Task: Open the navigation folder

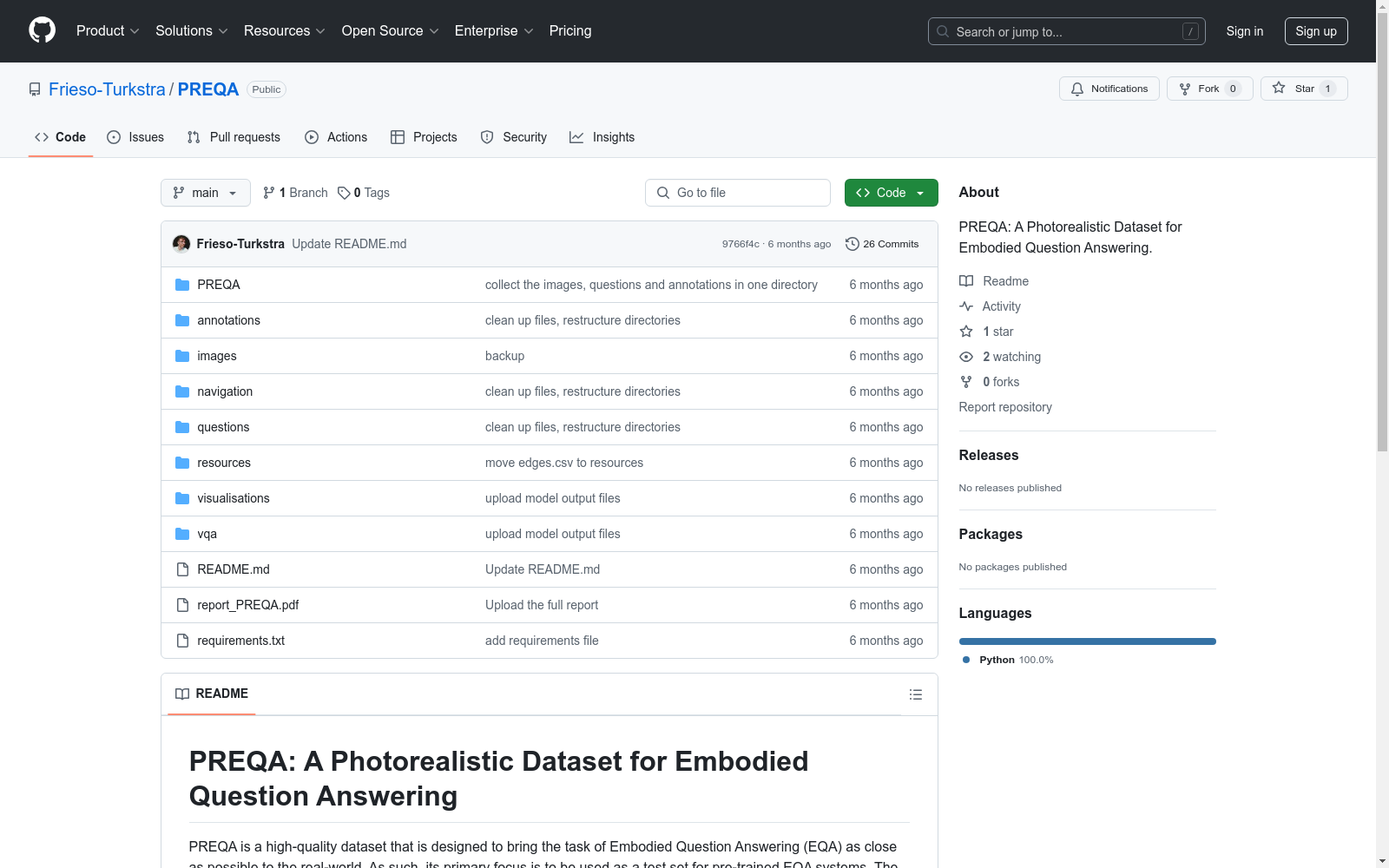Action: pos(225,391)
